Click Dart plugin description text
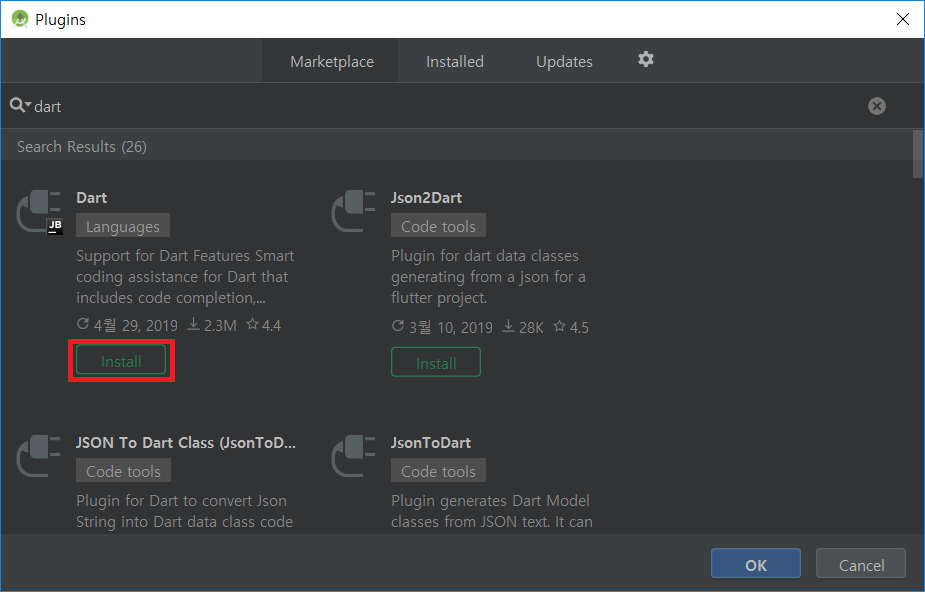This screenshot has width=925, height=592. (185, 277)
